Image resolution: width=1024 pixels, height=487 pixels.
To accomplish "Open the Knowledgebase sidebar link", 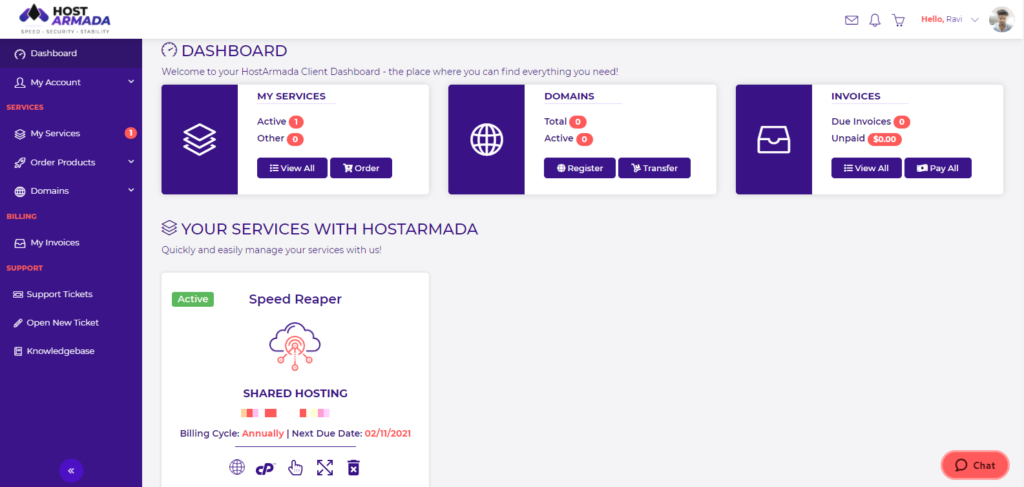I will click(71, 351).
